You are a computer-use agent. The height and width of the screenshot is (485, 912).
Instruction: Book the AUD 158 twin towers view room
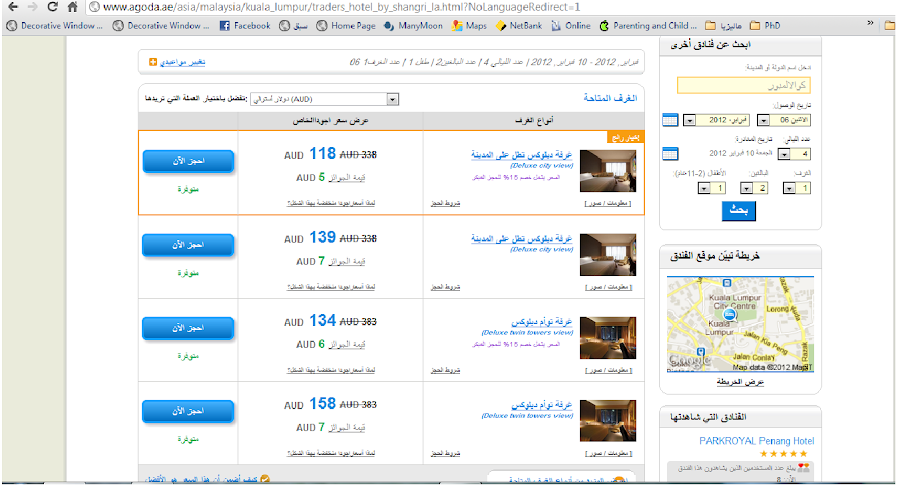pos(188,411)
